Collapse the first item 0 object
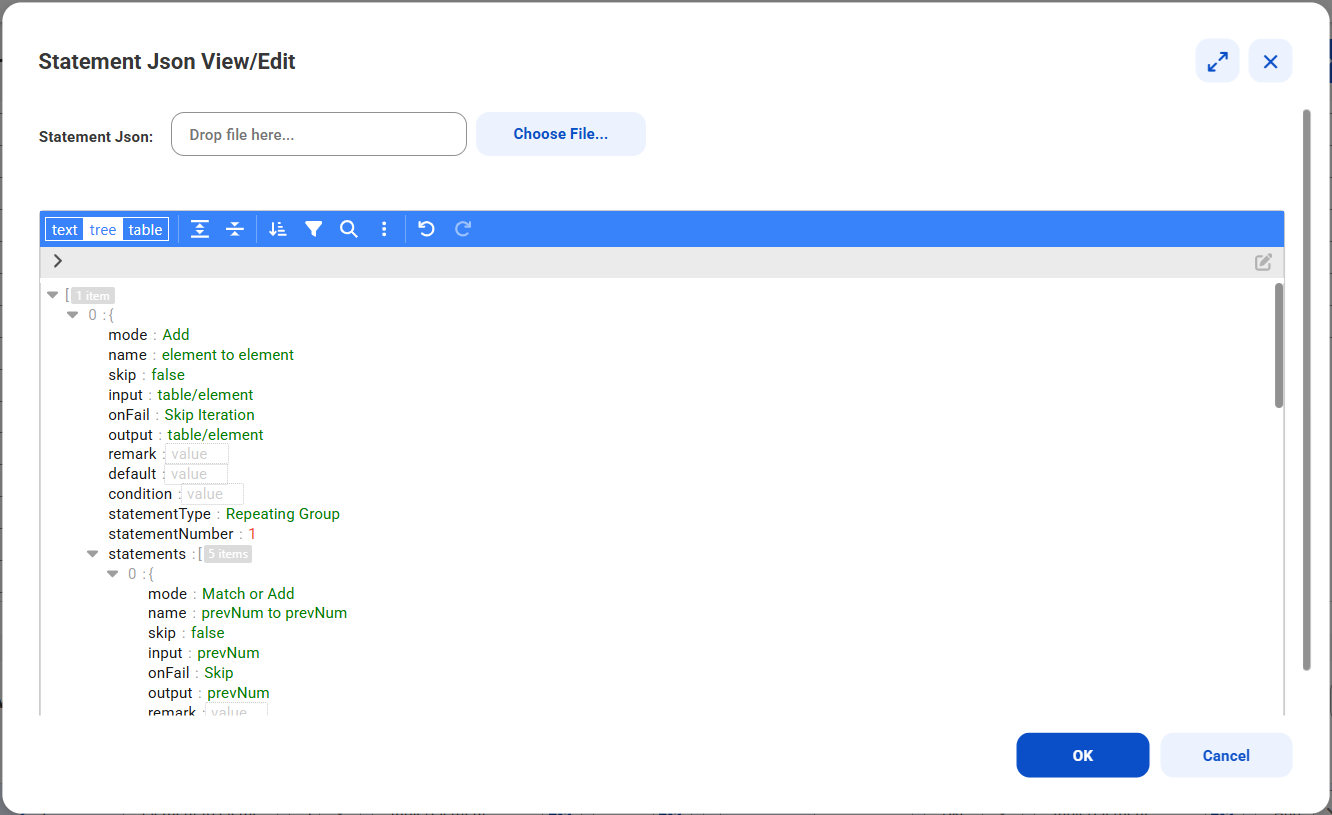1332x815 pixels. click(73, 315)
